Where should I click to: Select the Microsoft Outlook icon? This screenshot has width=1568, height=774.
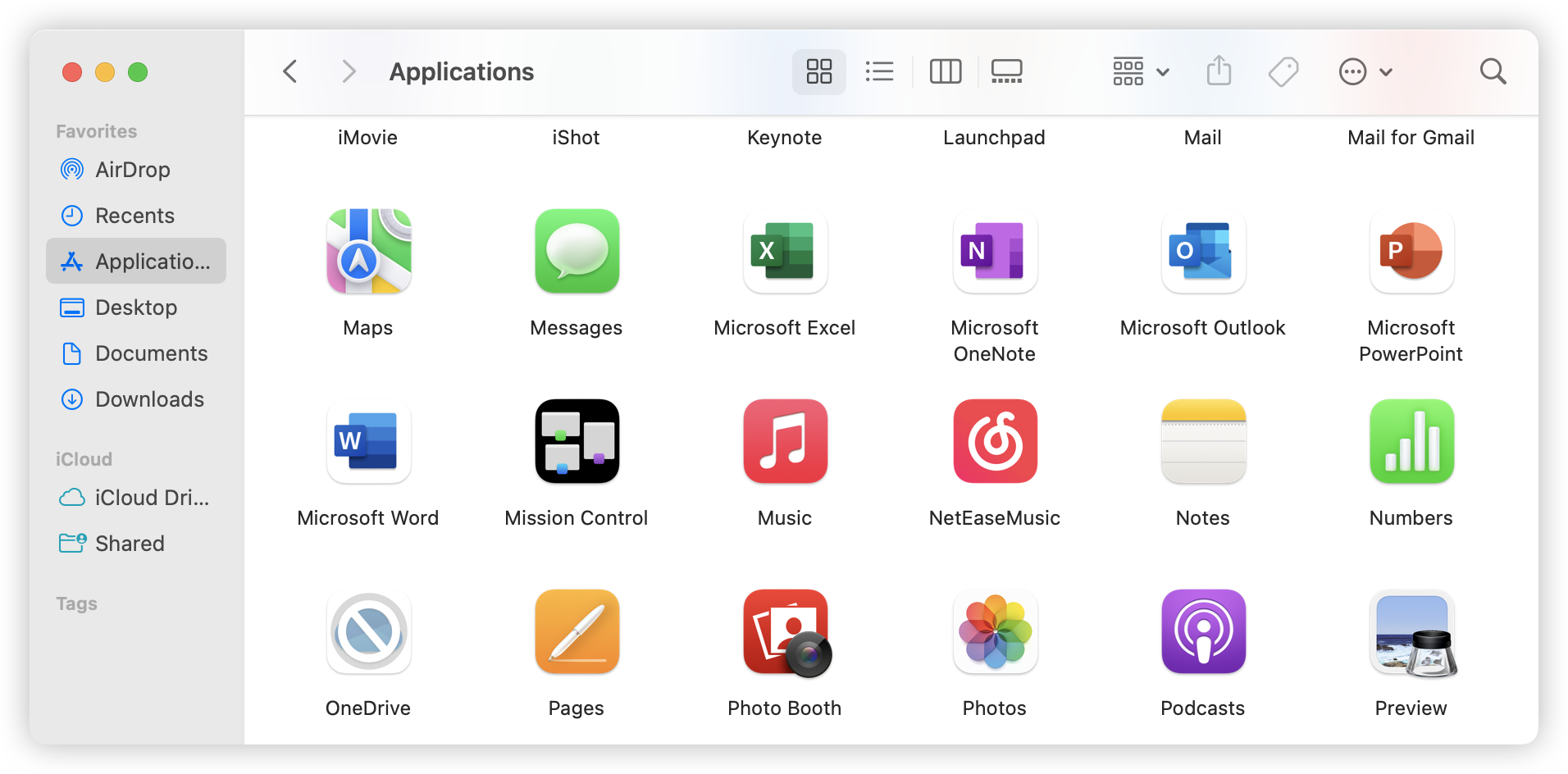(x=1203, y=251)
